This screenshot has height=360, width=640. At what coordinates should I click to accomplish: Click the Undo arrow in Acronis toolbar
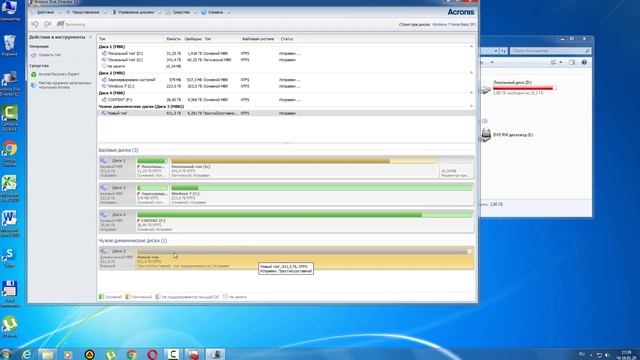tap(35, 24)
